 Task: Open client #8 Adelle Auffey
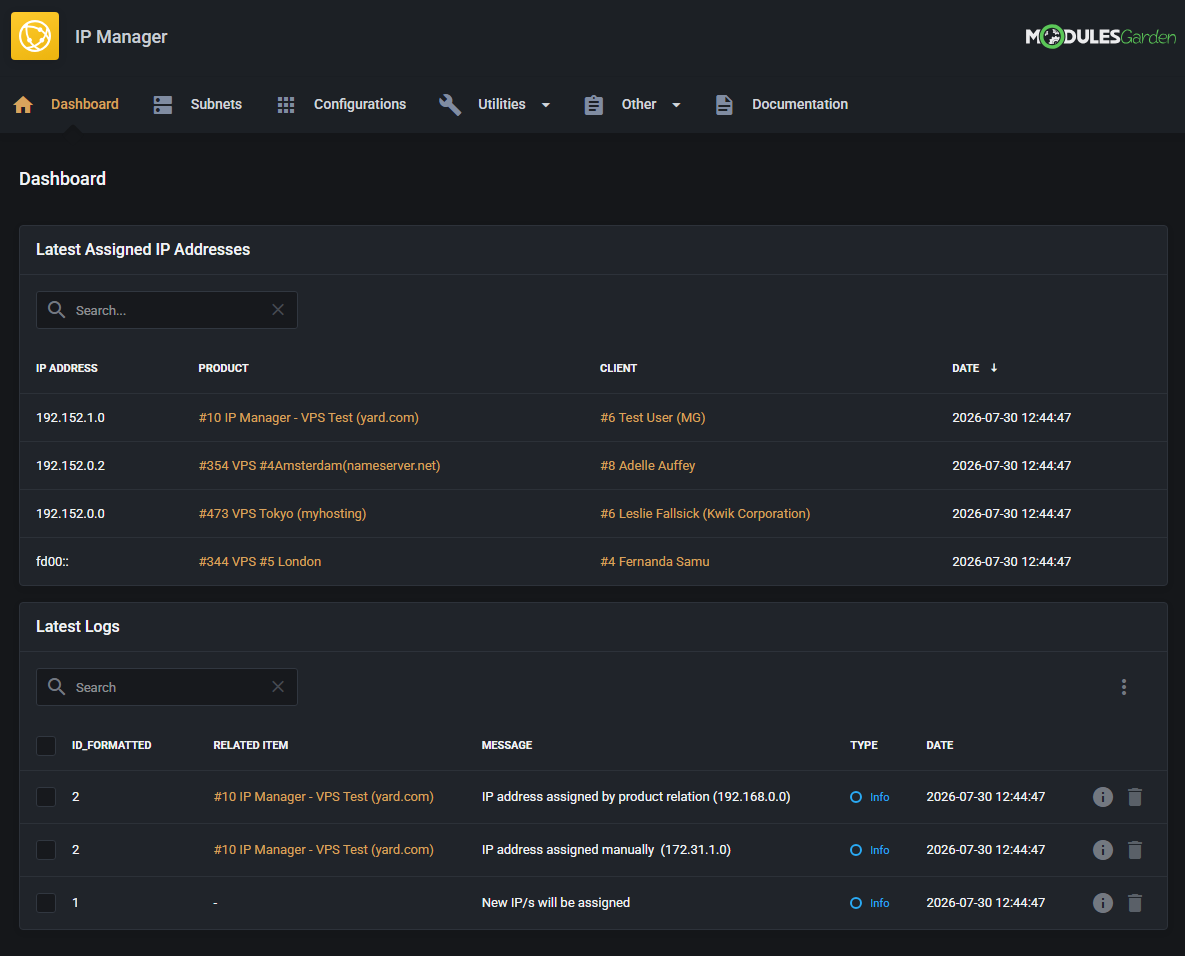(x=648, y=466)
